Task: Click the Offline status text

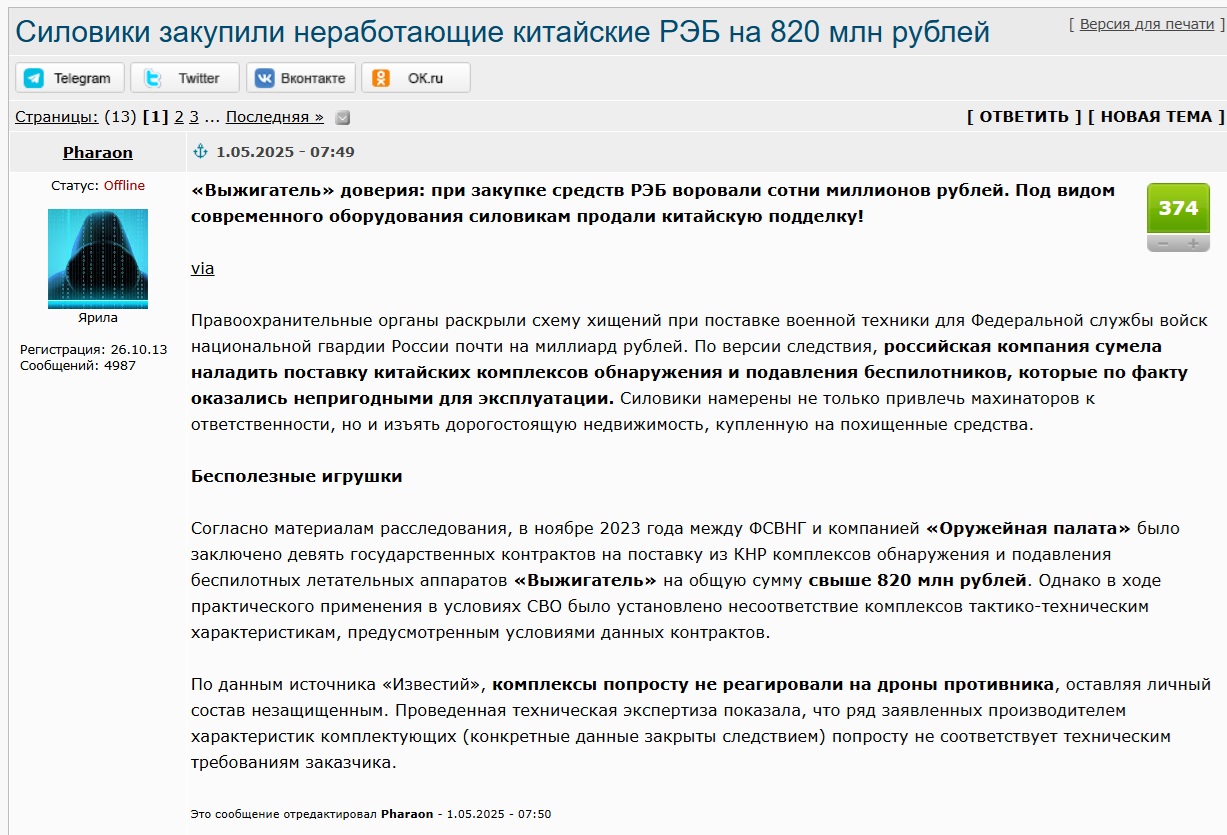Action: coord(124,186)
